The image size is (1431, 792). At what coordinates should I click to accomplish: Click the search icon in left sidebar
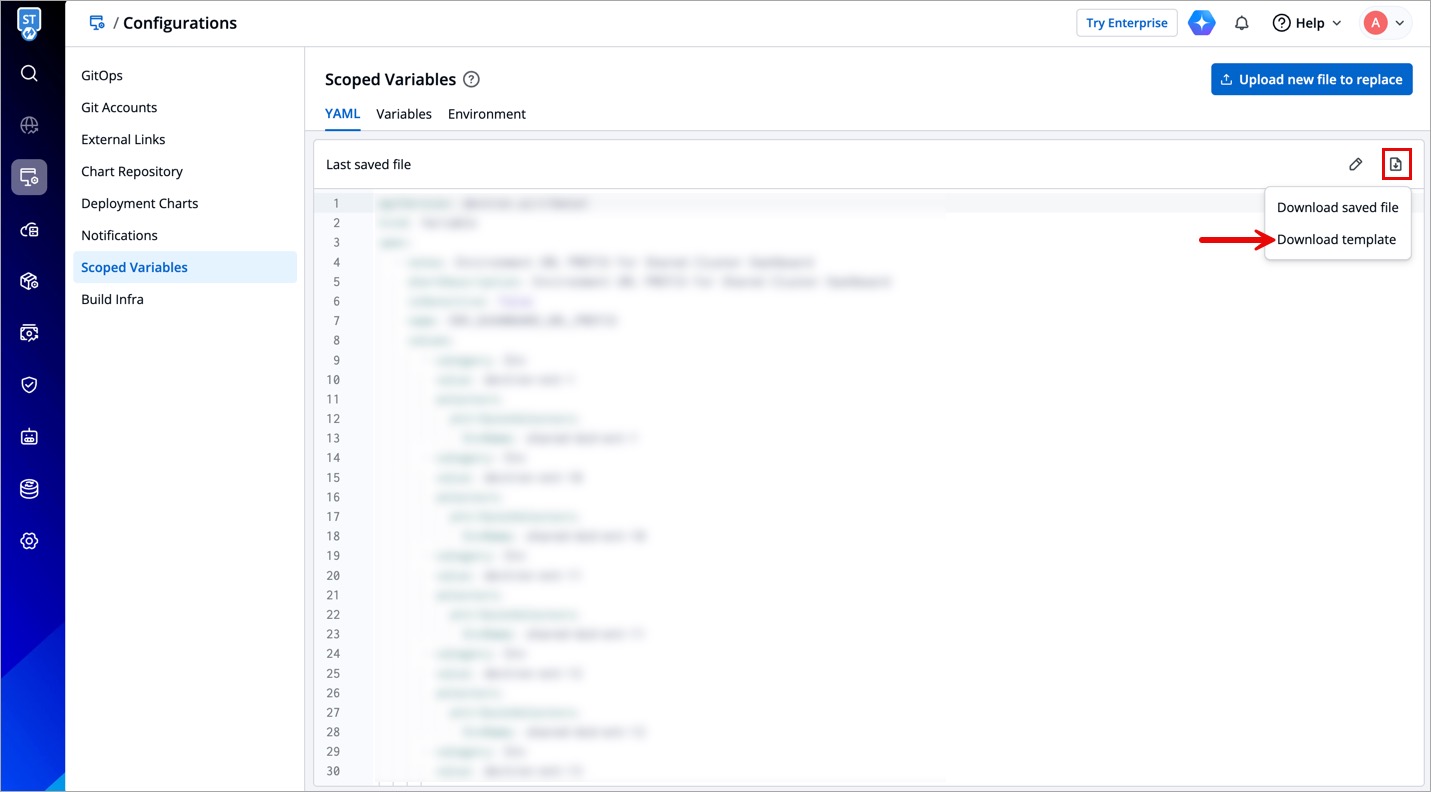tap(29, 73)
